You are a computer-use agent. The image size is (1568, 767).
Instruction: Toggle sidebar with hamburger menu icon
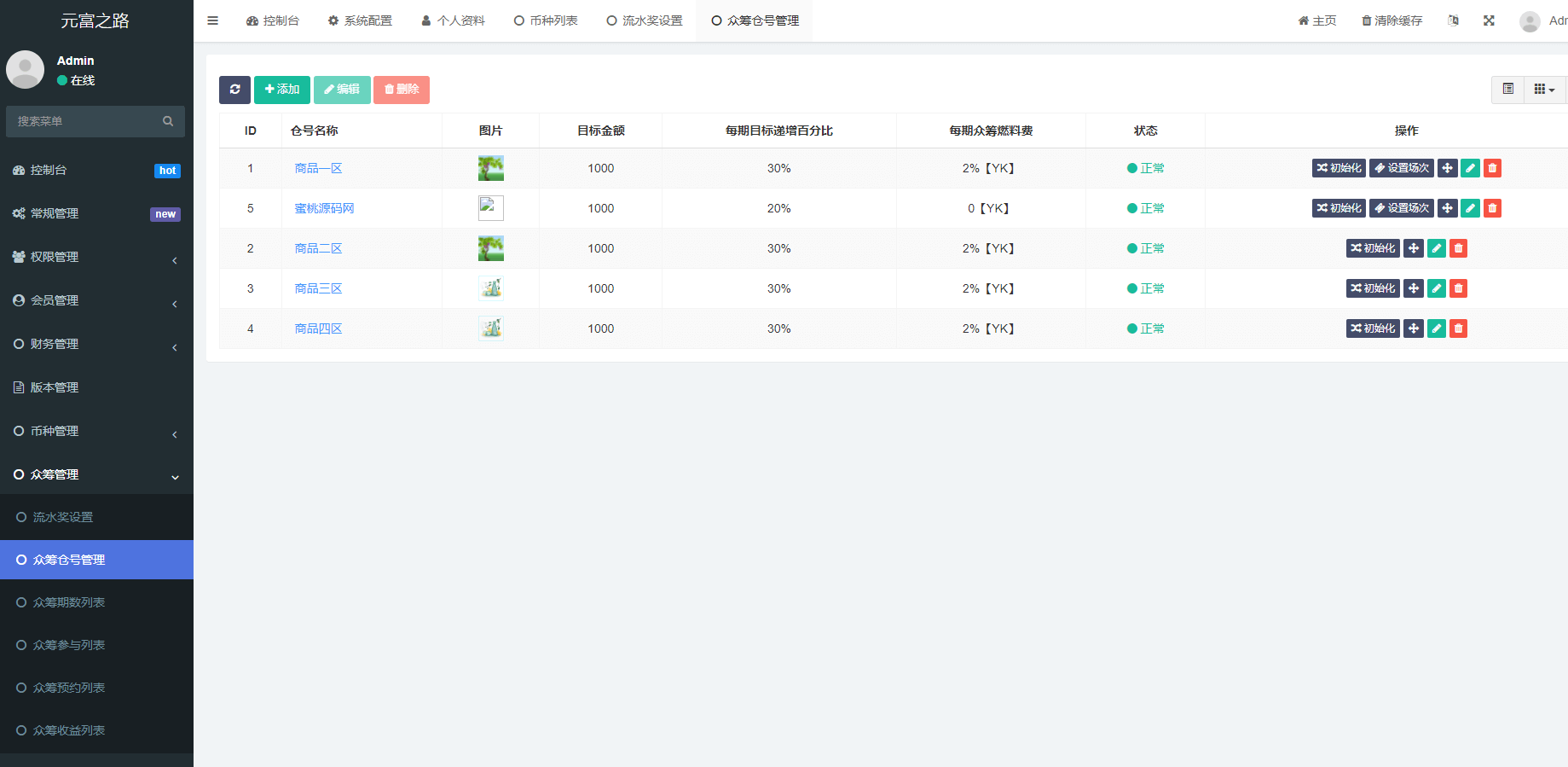213,20
